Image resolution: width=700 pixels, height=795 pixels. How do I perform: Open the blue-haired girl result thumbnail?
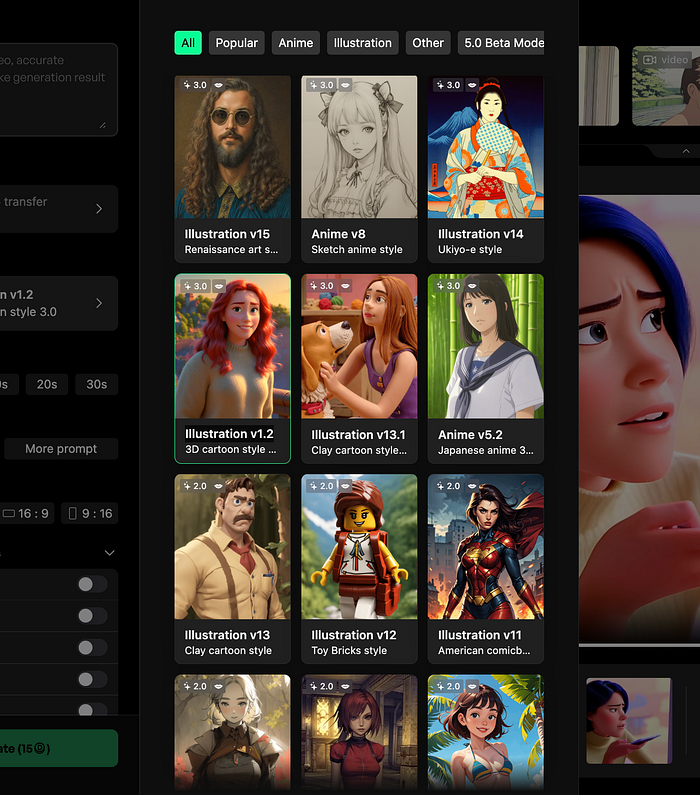tap(629, 720)
